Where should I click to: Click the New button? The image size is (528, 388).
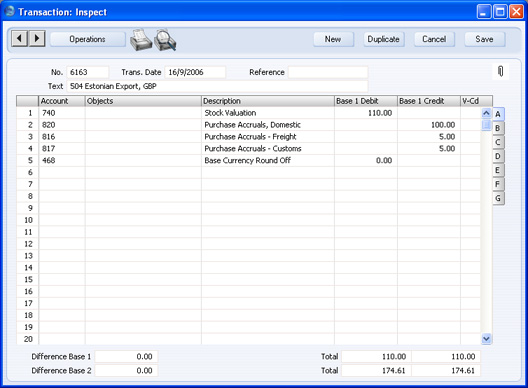click(333, 39)
